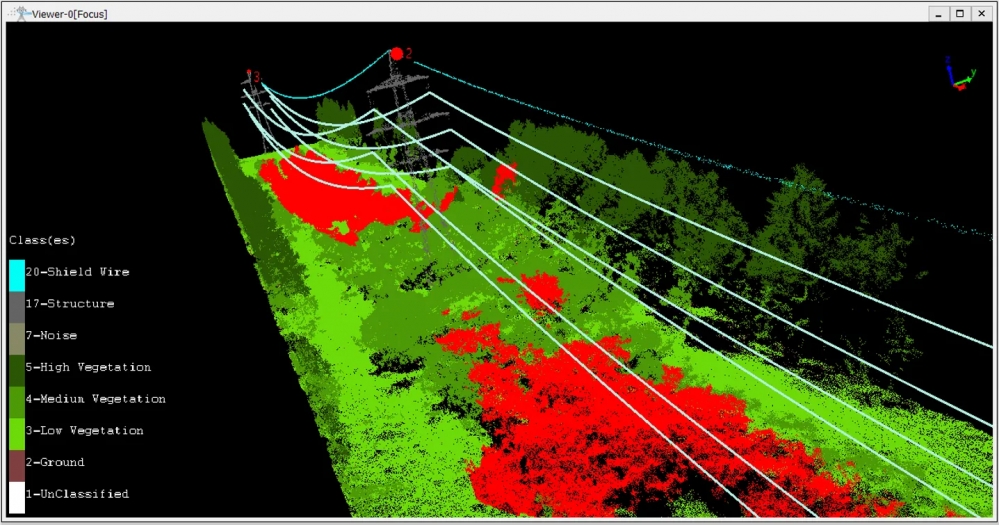This screenshot has height=525, width=999.
Task: Click the XYZ axis orientation gizmo
Action: pos(959,73)
